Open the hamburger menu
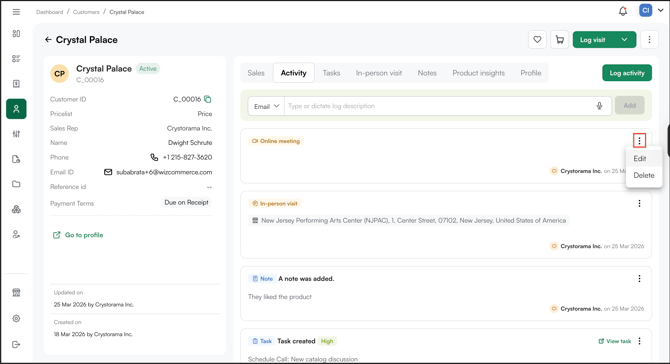This screenshot has width=670, height=364. pyautogui.click(x=16, y=12)
